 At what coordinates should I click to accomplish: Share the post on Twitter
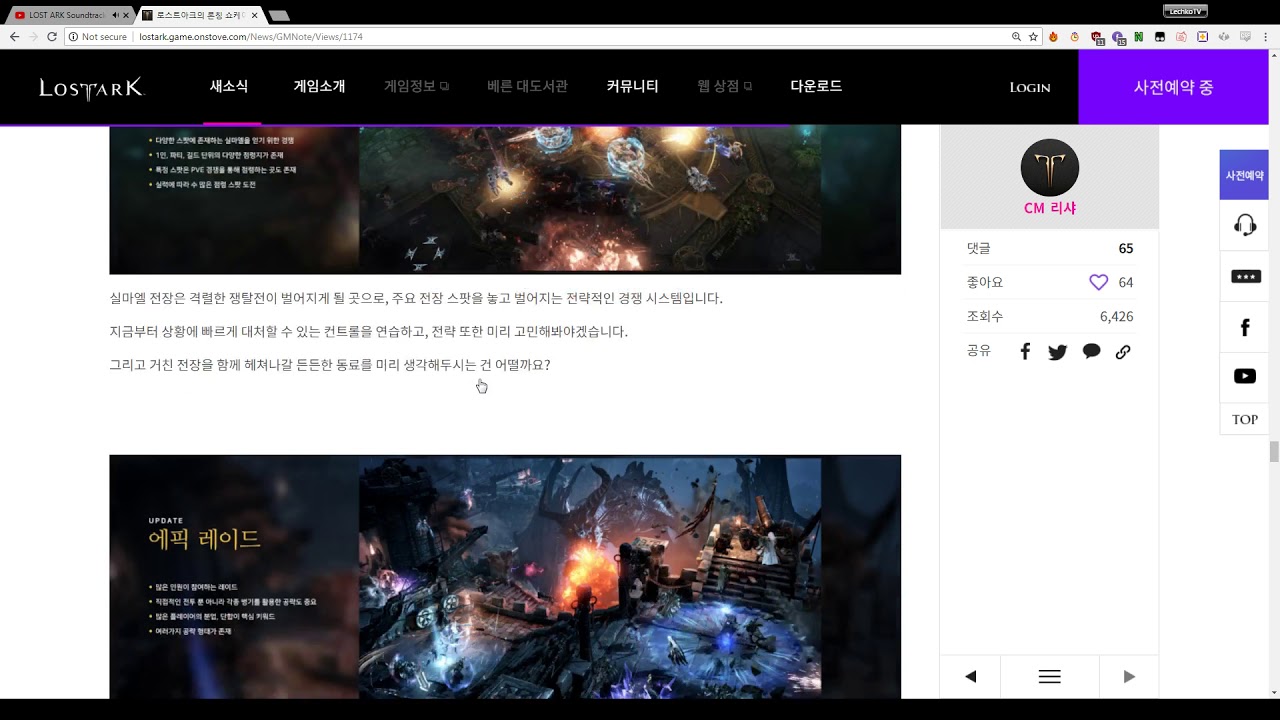1057,352
